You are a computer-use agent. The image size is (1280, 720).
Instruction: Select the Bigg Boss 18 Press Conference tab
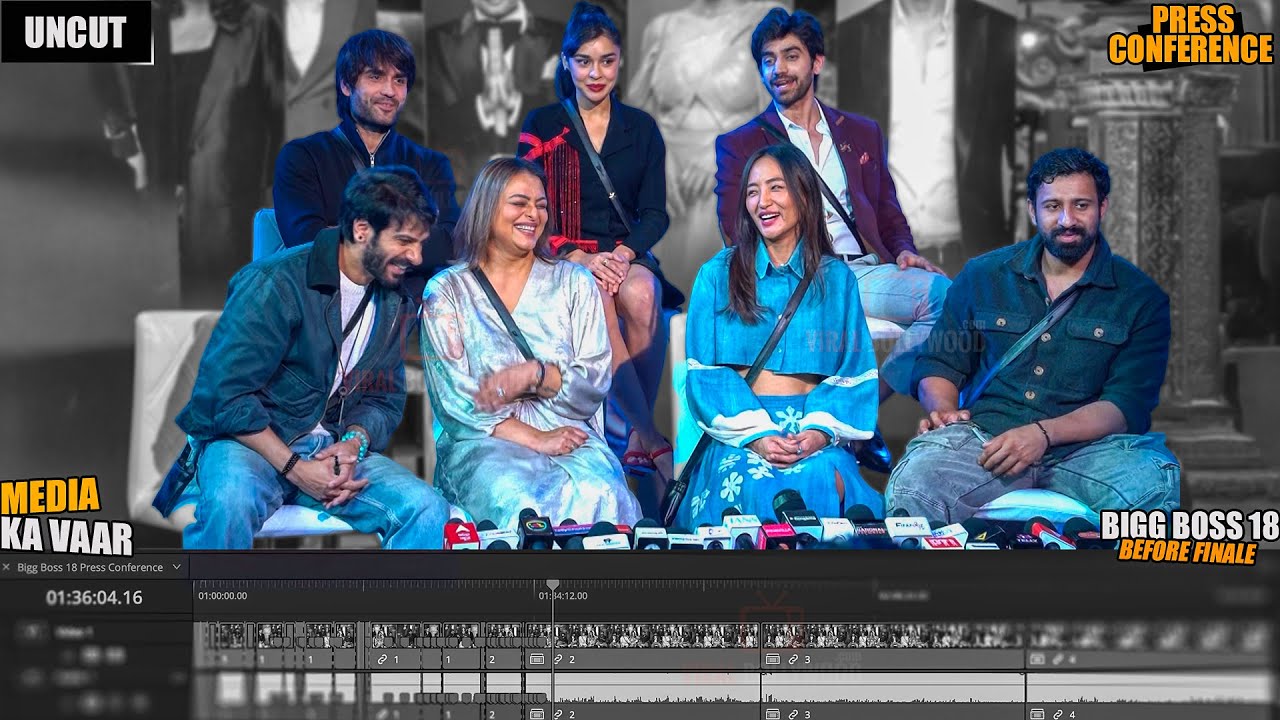tap(90, 567)
